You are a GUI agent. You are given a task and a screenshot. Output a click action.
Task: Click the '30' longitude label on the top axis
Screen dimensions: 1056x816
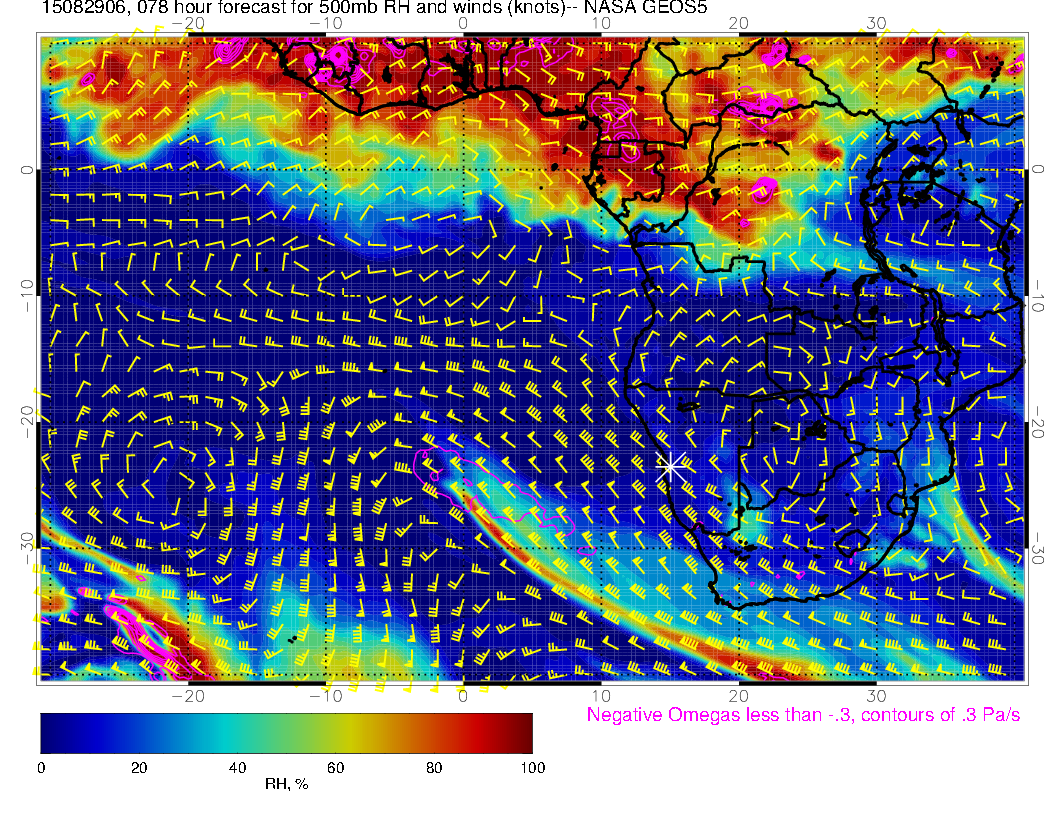[x=876, y=23]
